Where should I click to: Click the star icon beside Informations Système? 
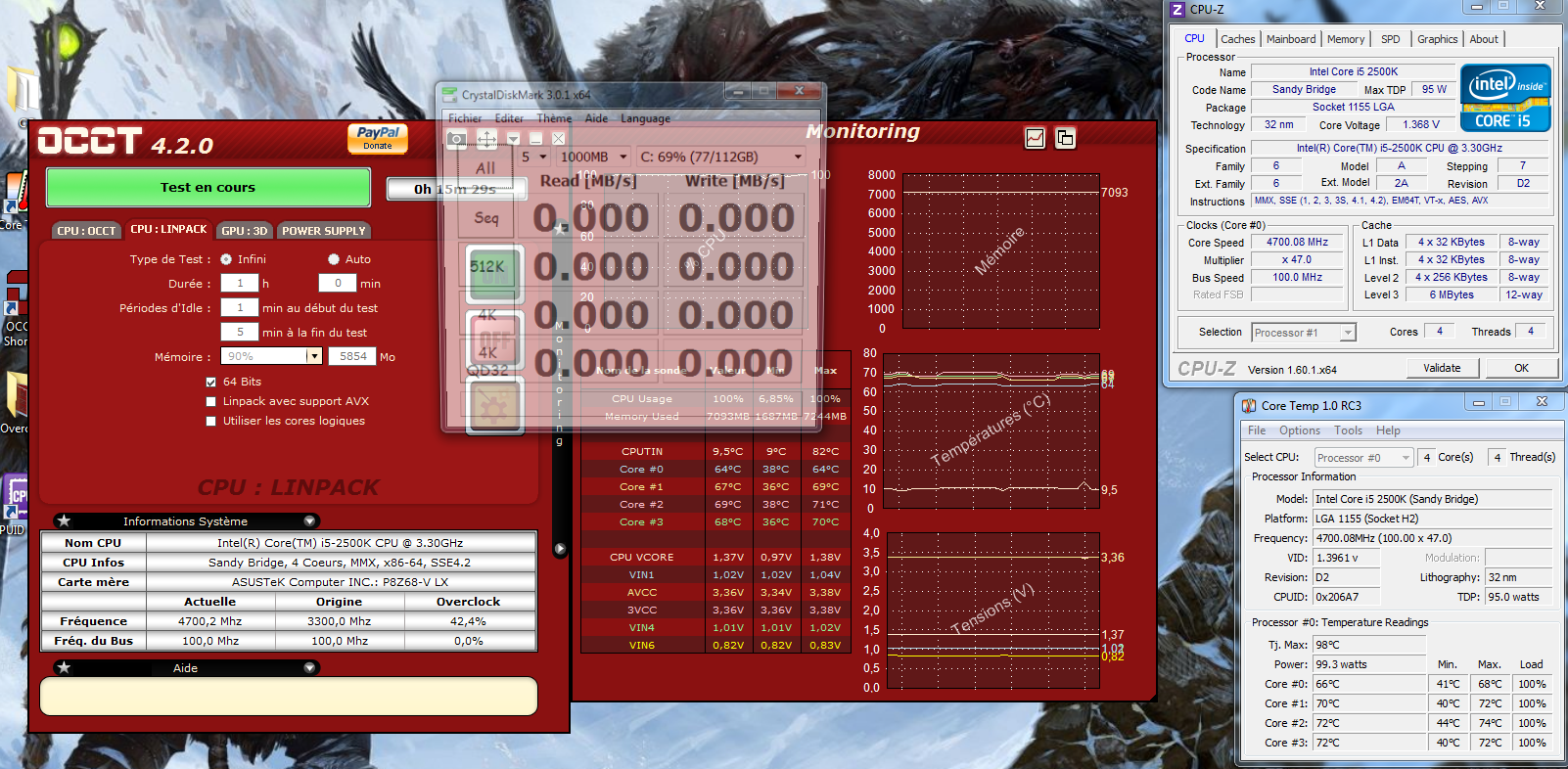(65, 521)
